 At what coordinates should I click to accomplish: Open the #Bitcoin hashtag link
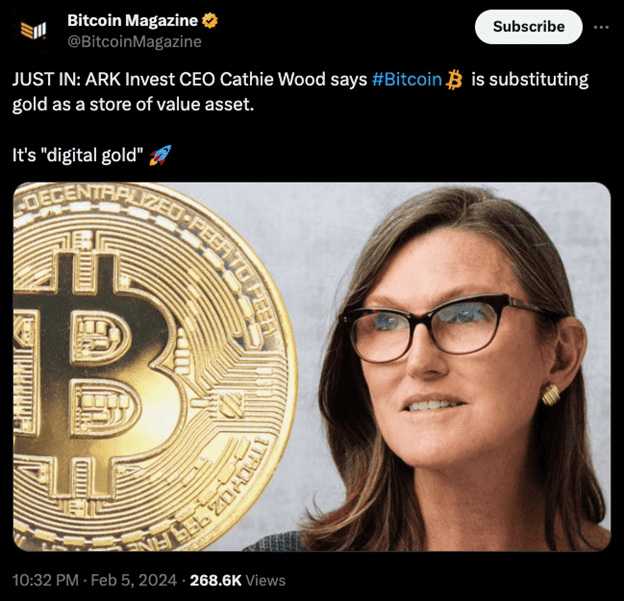pos(407,79)
